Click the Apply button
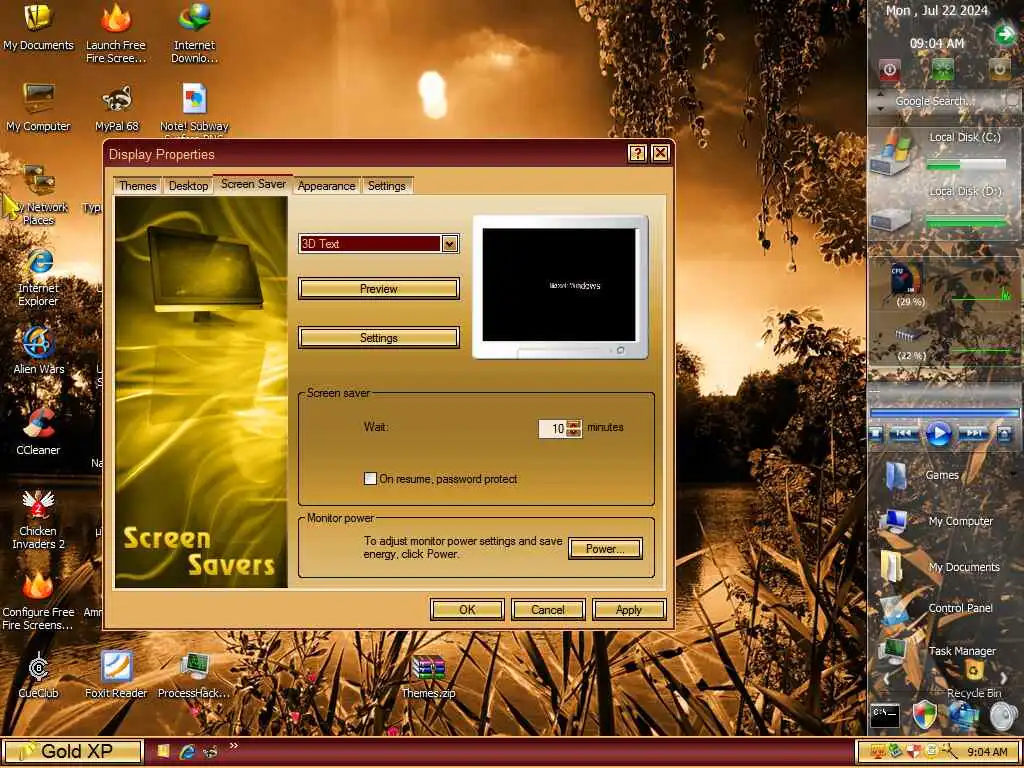The width and height of the screenshot is (1024, 768). (629, 609)
